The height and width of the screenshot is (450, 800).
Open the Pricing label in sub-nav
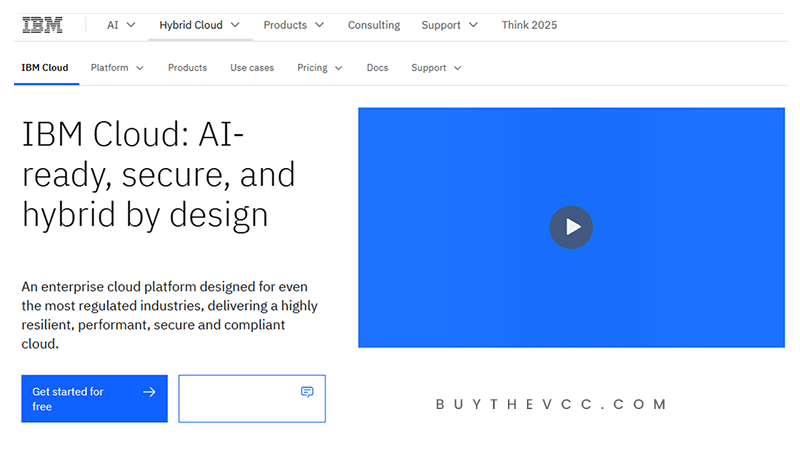(312, 68)
